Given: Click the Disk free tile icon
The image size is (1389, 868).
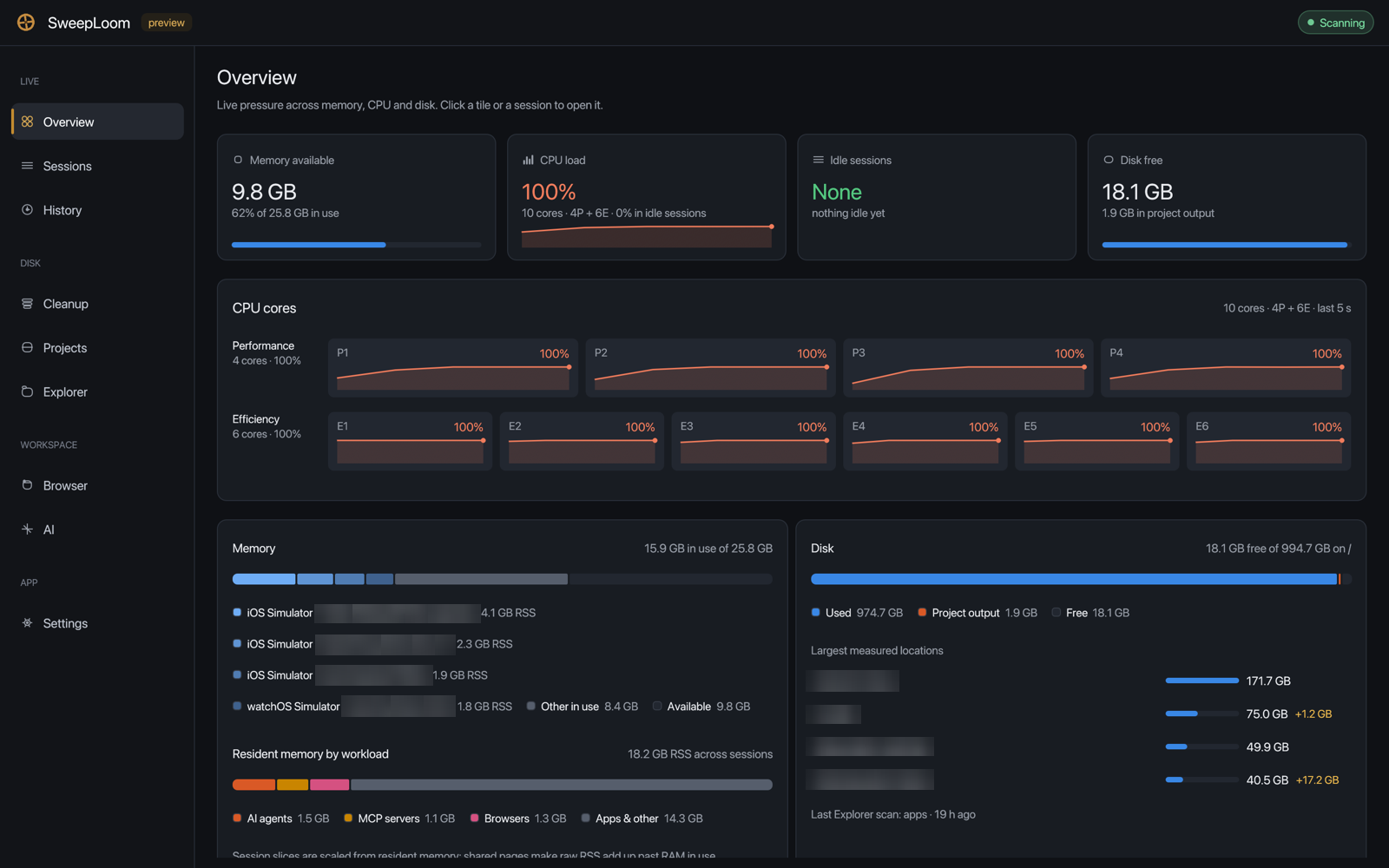Looking at the screenshot, I should [1109, 160].
